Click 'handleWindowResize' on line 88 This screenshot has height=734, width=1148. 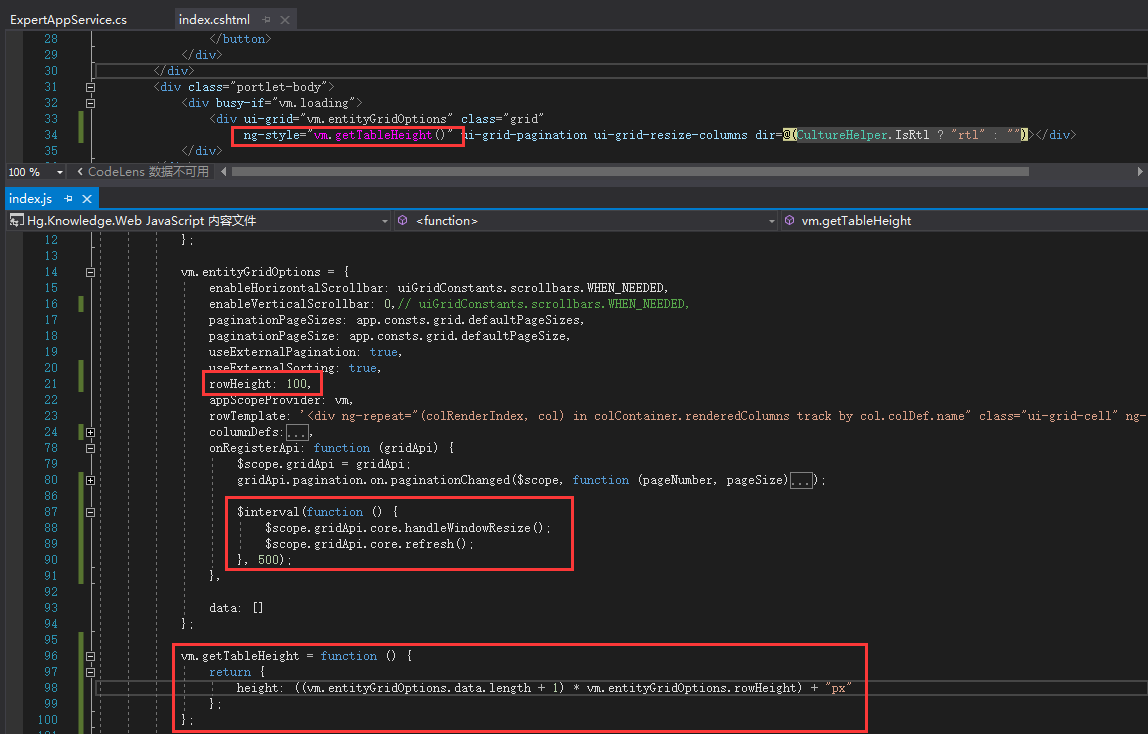(467, 528)
